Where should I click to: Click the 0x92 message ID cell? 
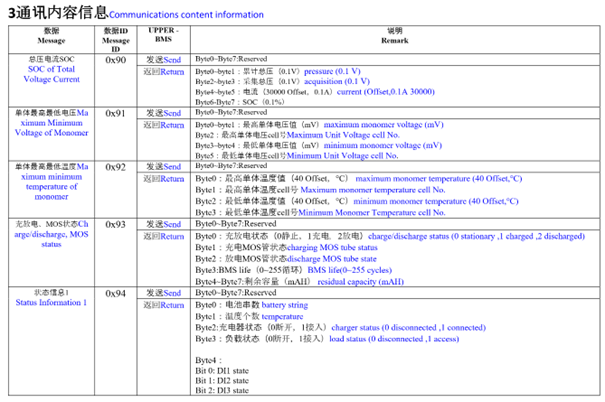click(x=115, y=167)
